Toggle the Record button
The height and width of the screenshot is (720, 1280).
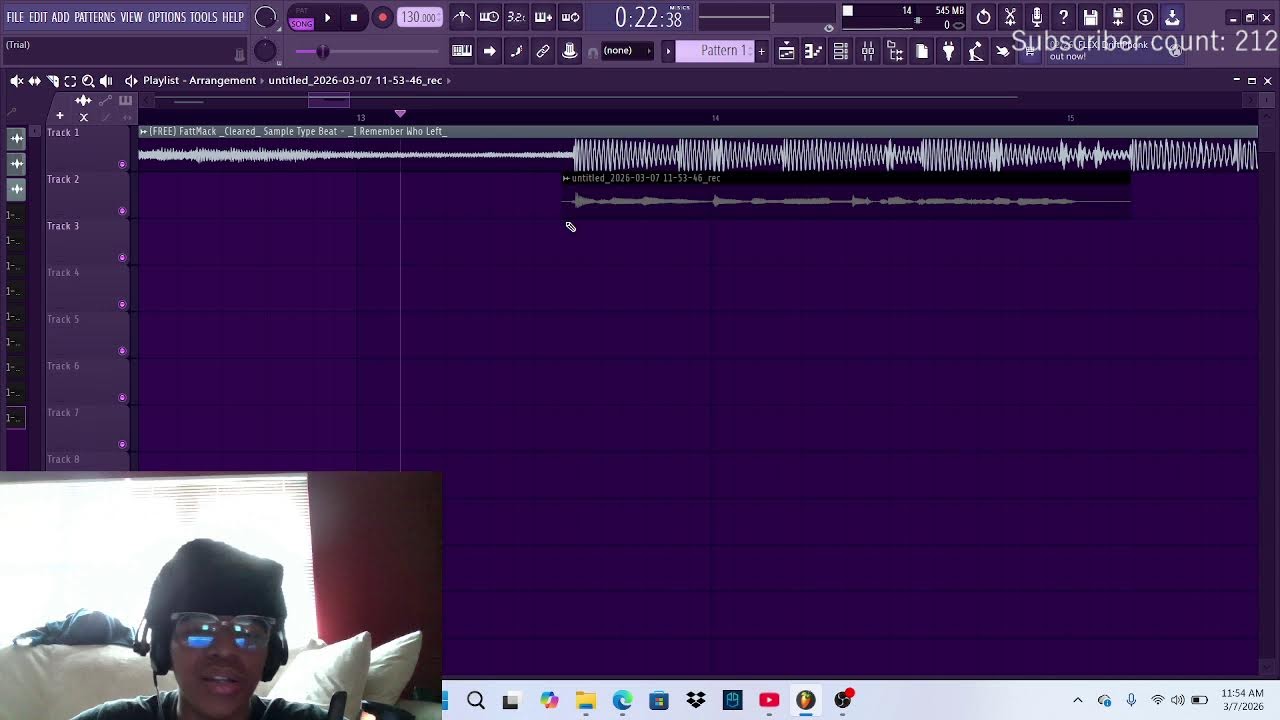[x=382, y=18]
